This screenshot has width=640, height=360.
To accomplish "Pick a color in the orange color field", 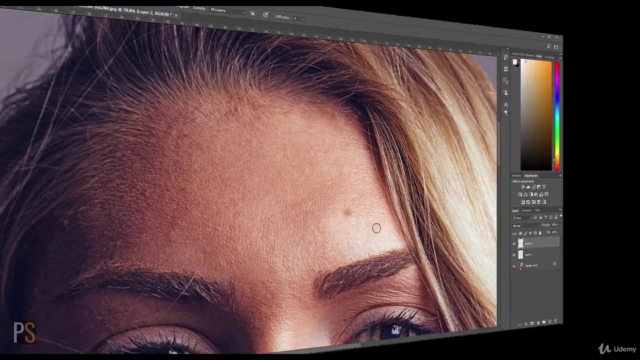I will point(536,115).
